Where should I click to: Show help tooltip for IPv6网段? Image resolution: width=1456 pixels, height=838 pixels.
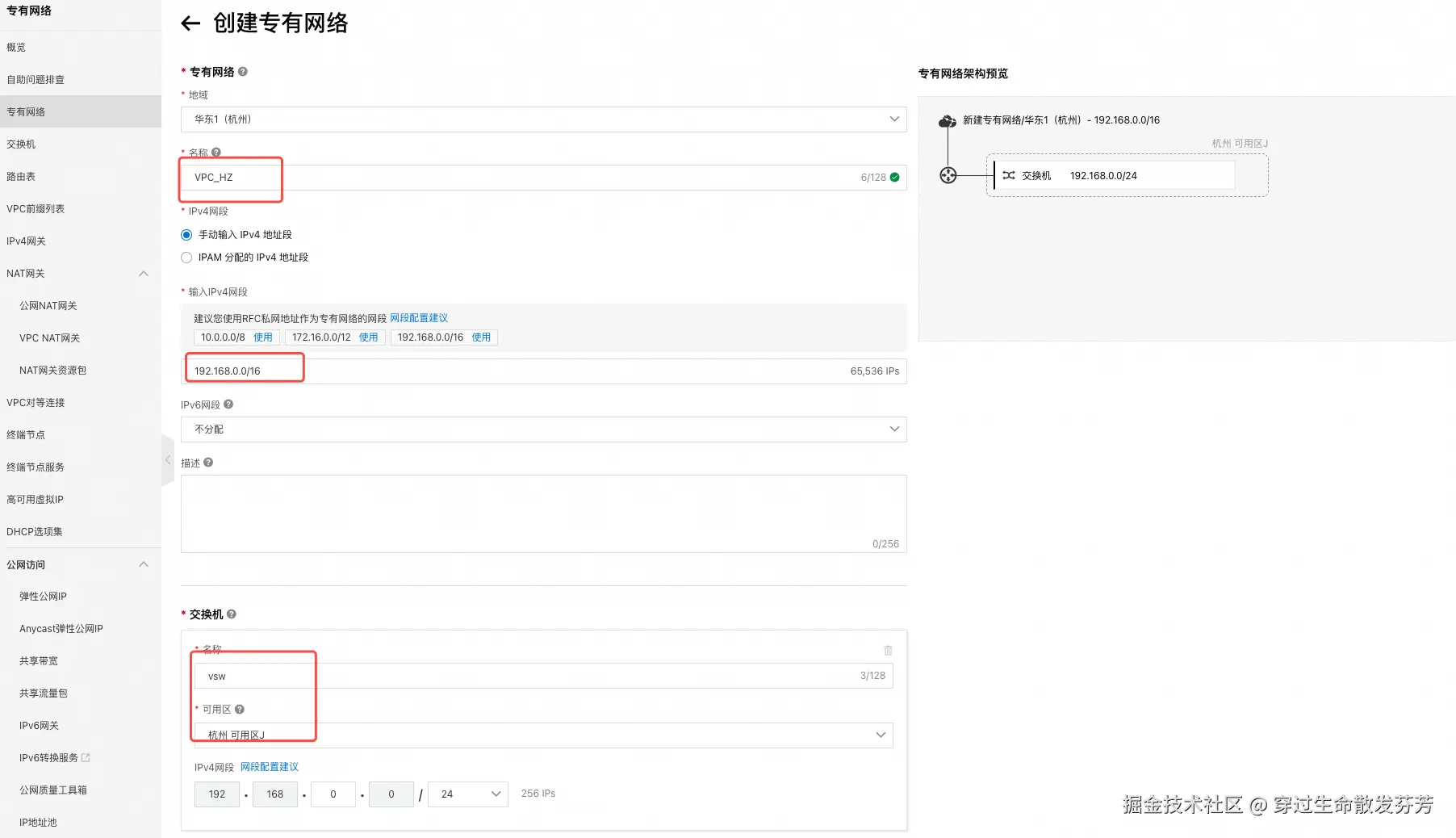[x=228, y=404]
